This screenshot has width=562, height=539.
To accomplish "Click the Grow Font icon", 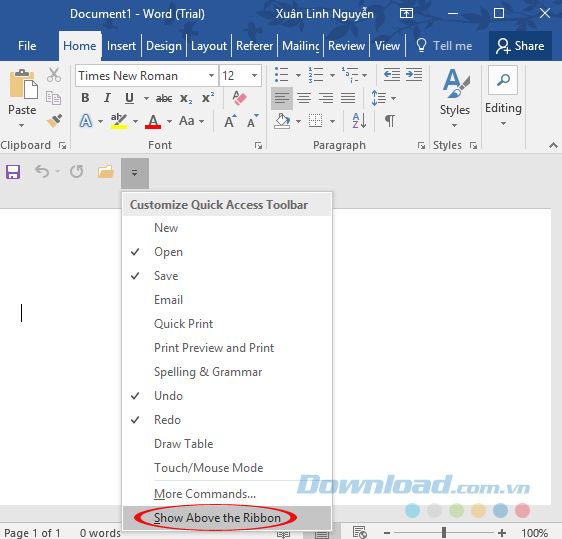I will 230,121.
